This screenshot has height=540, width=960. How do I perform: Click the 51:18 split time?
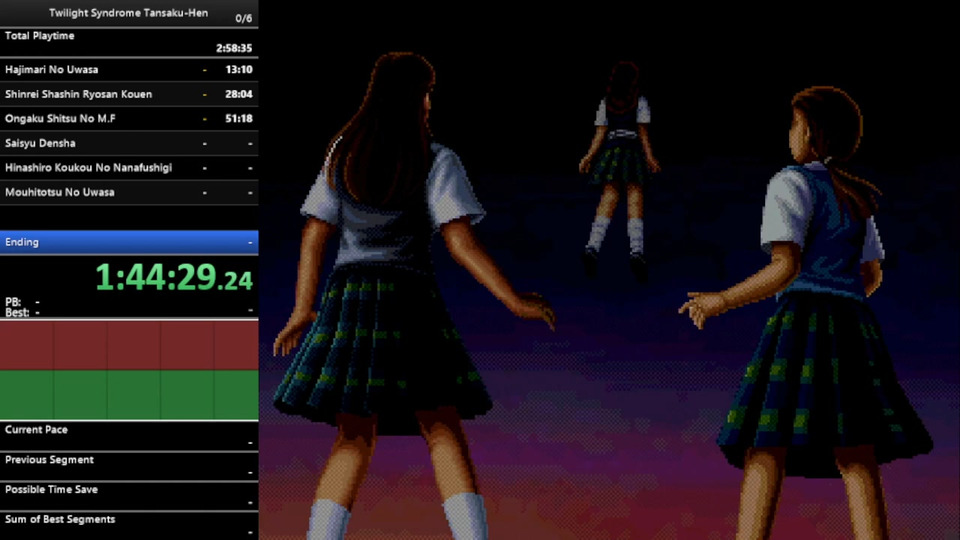pyautogui.click(x=239, y=119)
